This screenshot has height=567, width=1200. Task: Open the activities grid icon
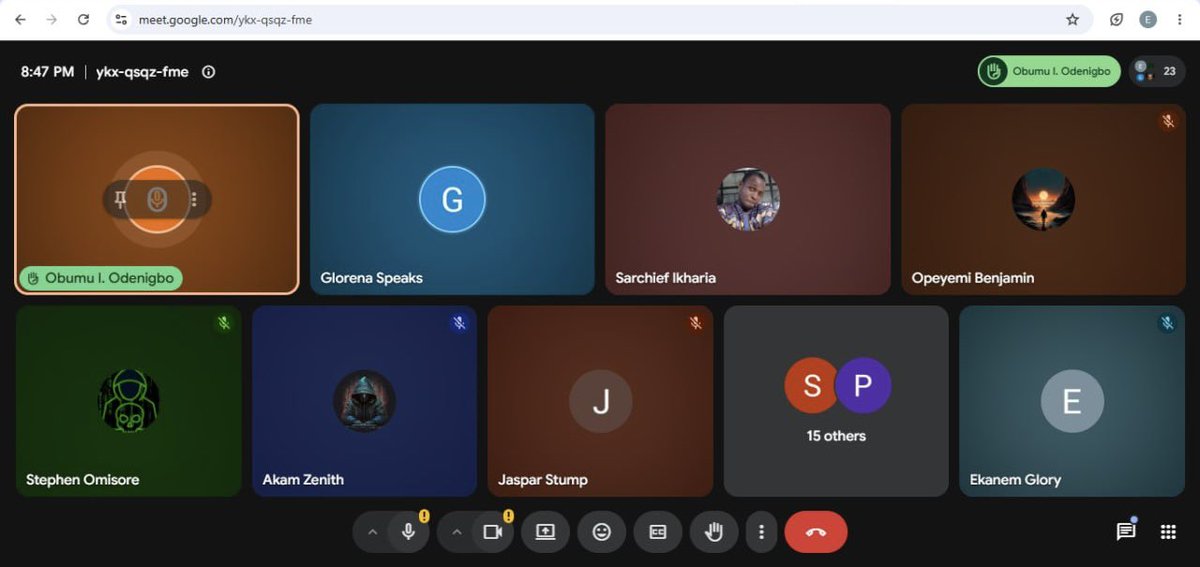pos(1168,532)
